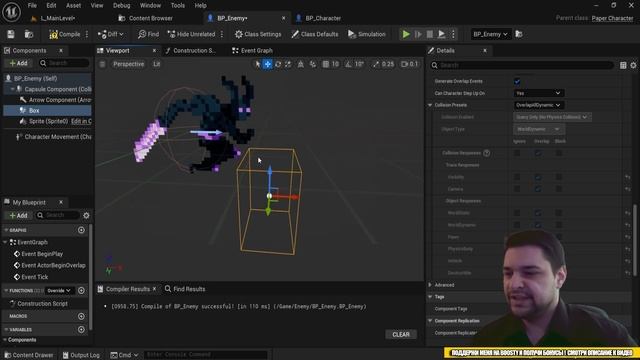The image size is (640, 360).
Task: Activate the Select objects tool in viewport
Action: coord(257,64)
